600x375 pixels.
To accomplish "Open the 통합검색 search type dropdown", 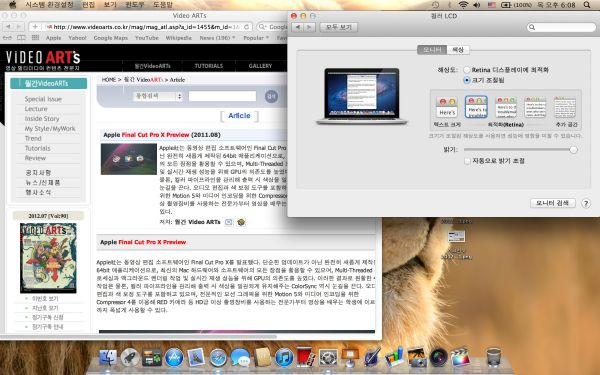I will pos(158,96).
